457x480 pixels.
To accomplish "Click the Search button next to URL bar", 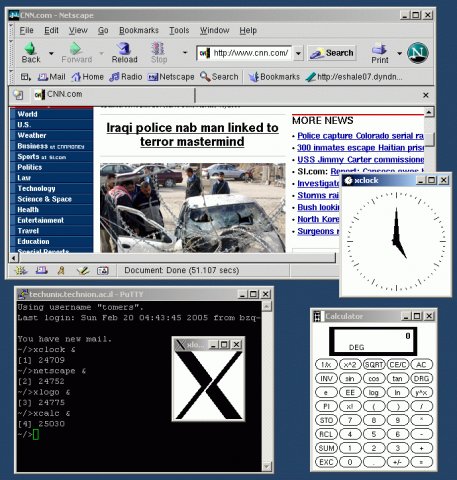I will pos(332,53).
